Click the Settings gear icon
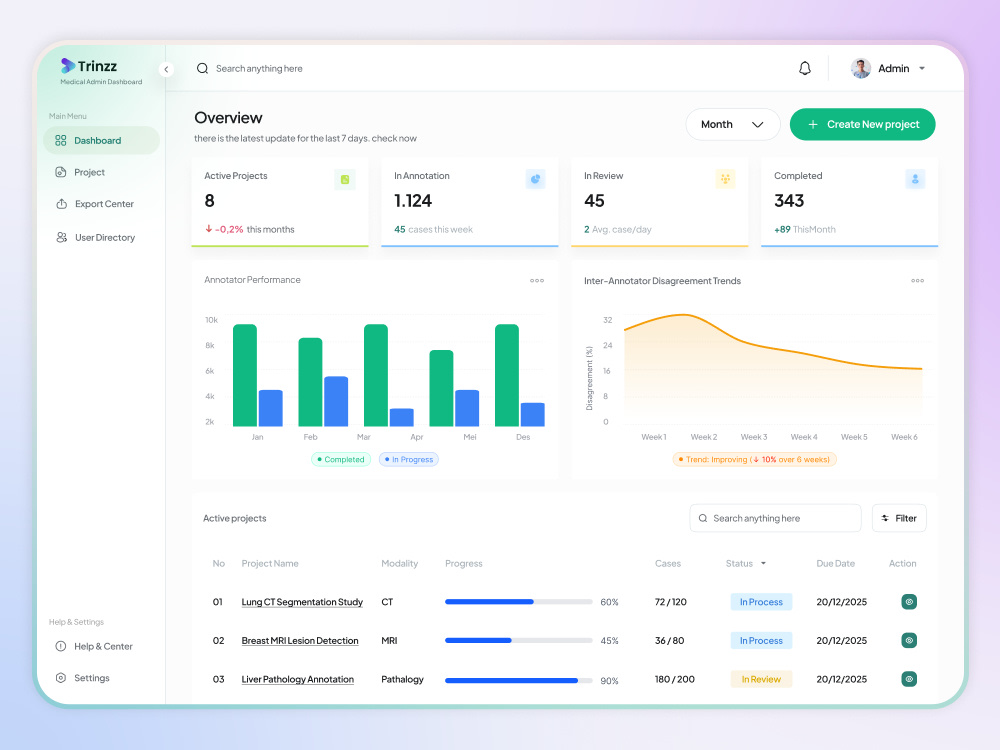This screenshot has height=750, width=1000. [61, 678]
